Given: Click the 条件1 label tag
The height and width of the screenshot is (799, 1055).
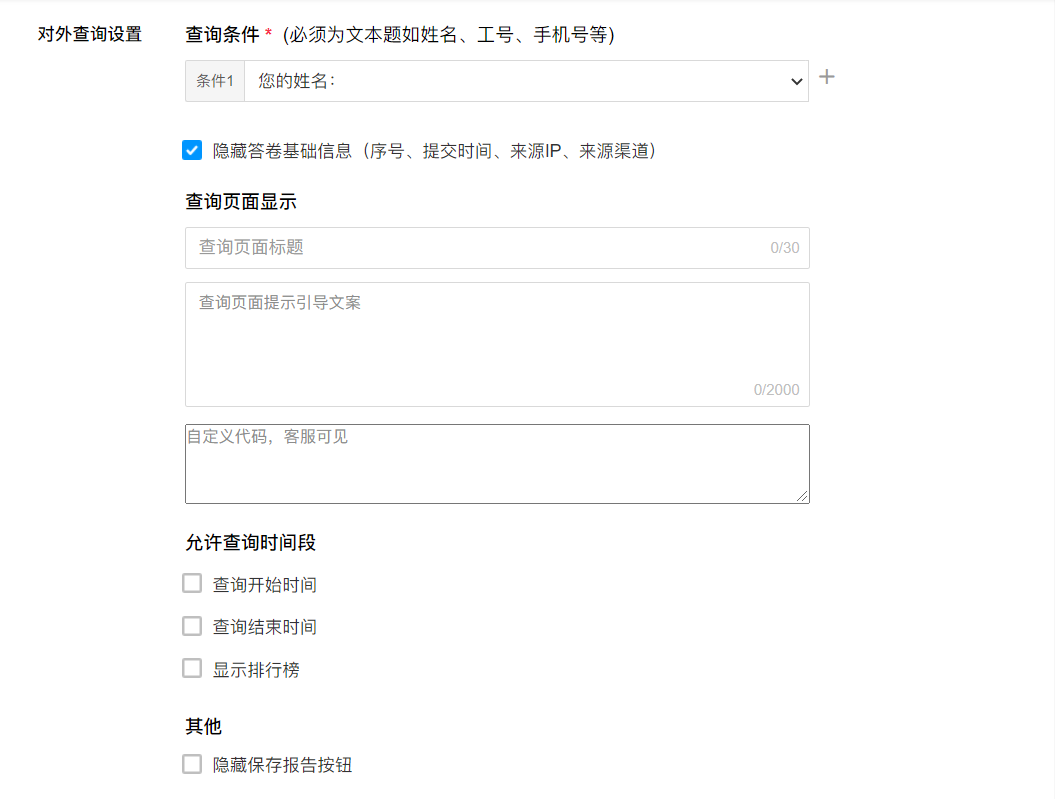Looking at the screenshot, I should pyautogui.click(x=215, y=81).
